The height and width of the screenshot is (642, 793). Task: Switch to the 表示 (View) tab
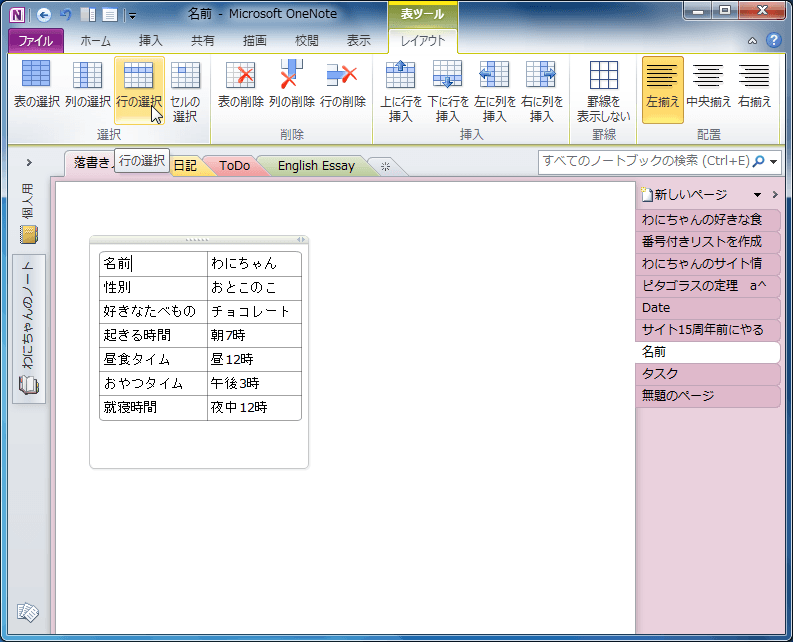(x=359, y=41)
